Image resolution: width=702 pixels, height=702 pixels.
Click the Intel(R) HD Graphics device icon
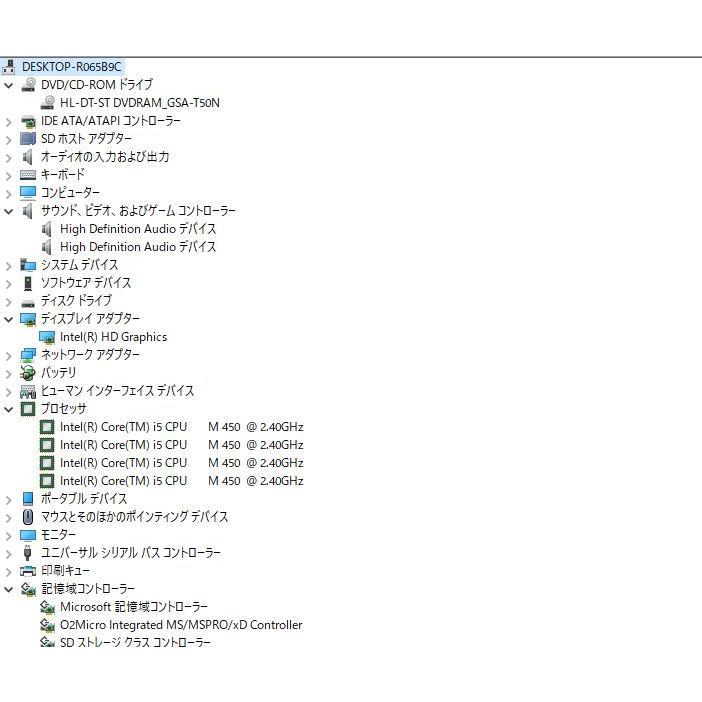coord(47,337)
